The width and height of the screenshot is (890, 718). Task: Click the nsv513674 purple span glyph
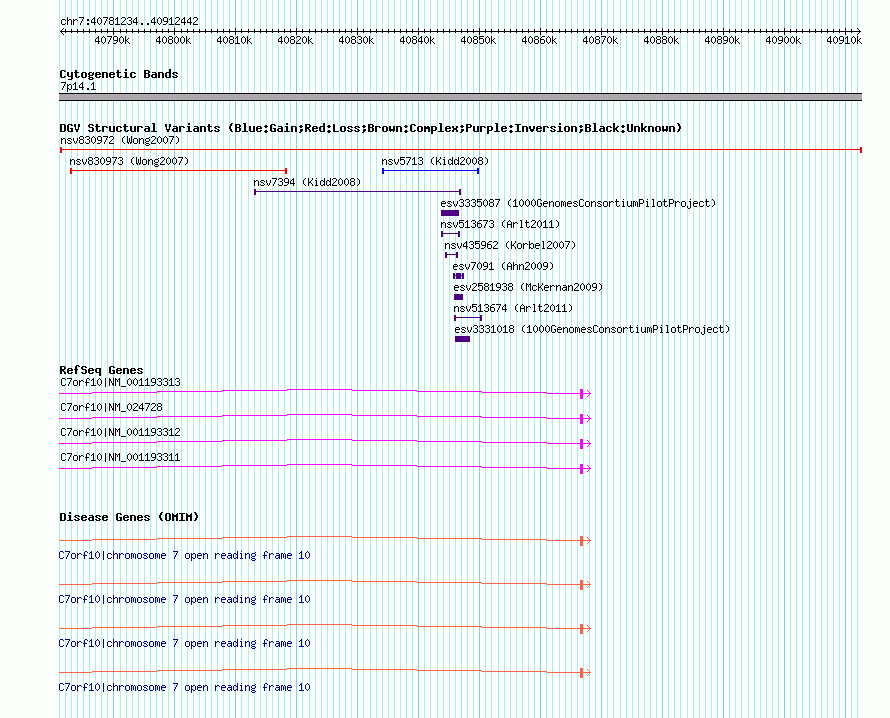(x=468, y=318)
